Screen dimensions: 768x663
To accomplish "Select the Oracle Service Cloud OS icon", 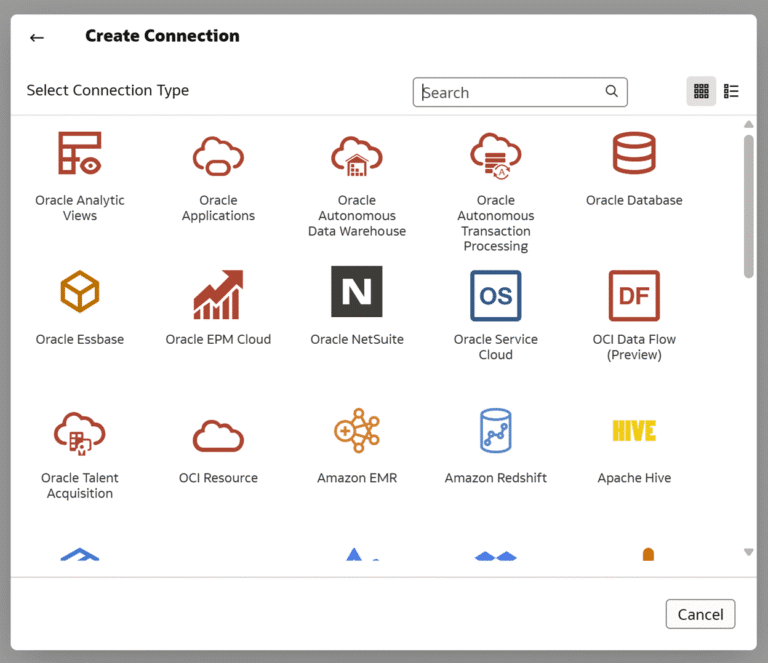I will (x=496, y=295).
